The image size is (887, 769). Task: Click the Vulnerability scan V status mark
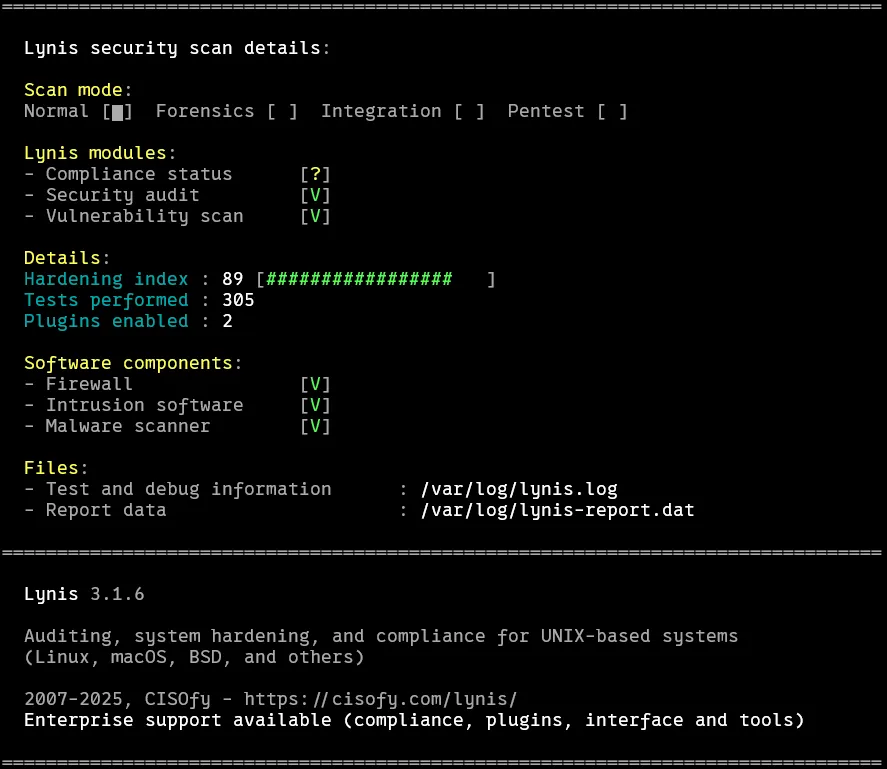(x=315, y=216)
